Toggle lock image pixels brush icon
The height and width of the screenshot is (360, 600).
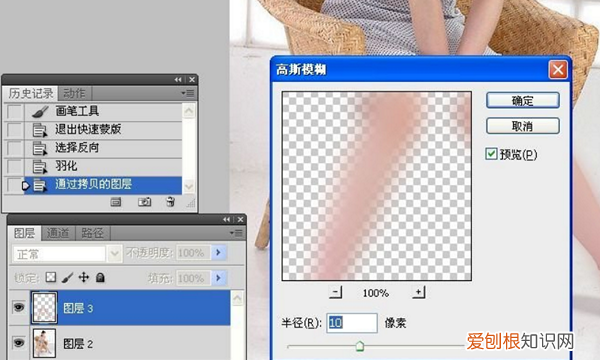click(67, 277)
